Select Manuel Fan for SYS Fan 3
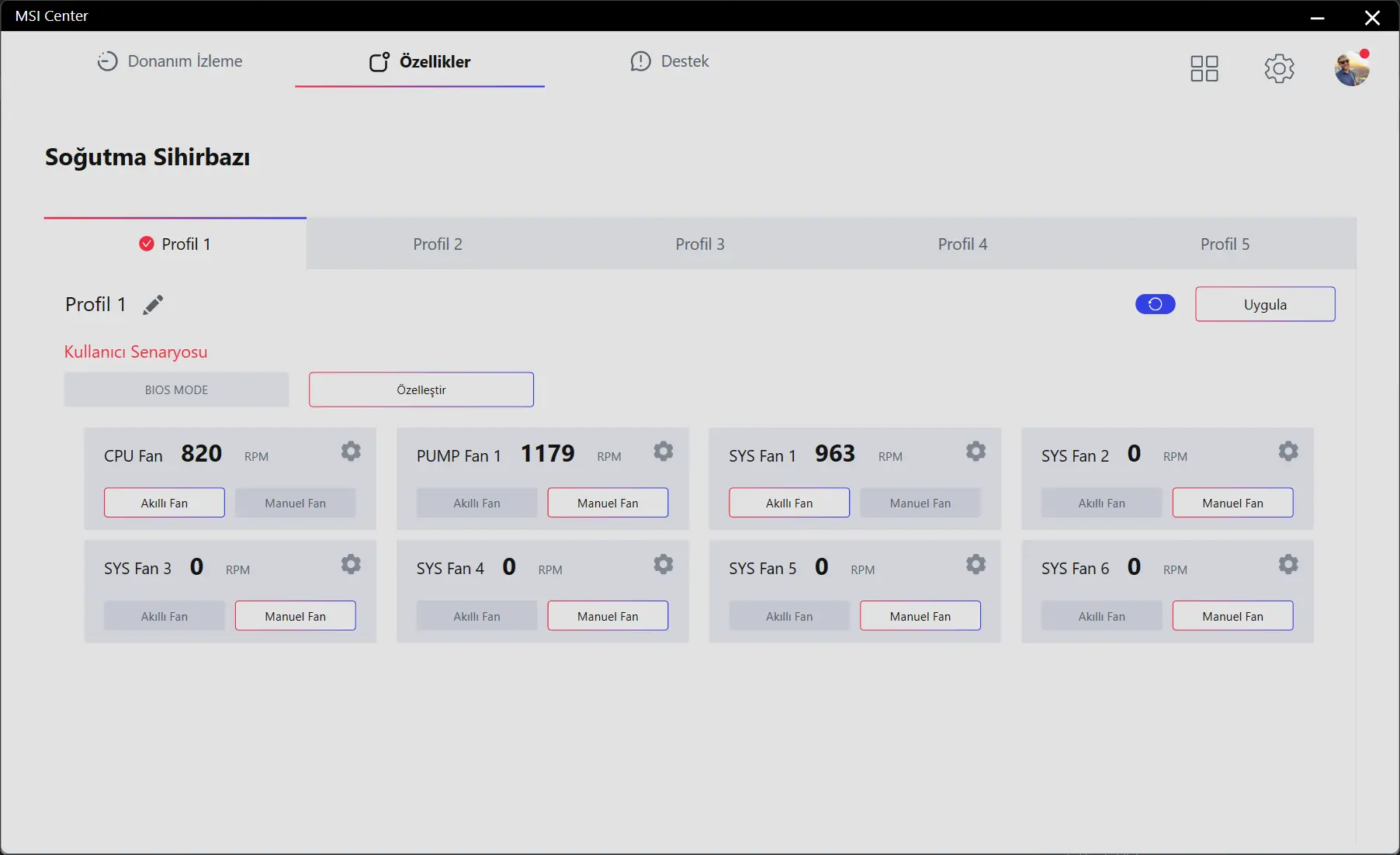Image resolution: width=1400 pixels, height=855 pixels. [296, 616]
